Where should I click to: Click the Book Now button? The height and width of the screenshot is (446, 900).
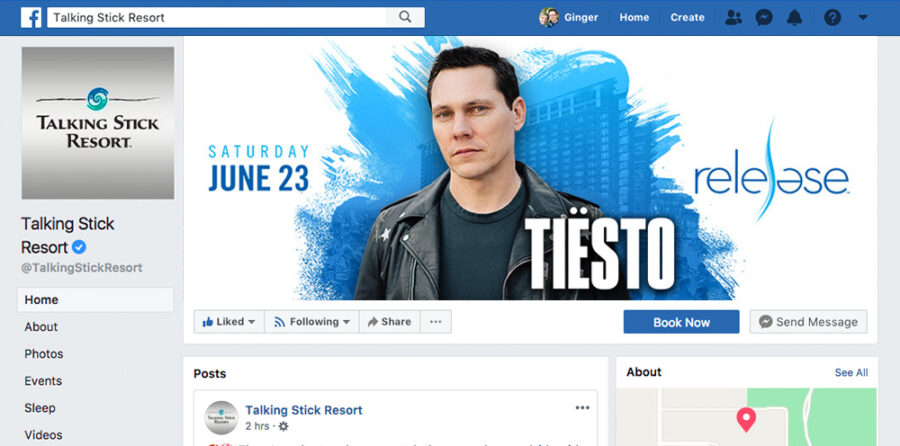tap(681, 322)
